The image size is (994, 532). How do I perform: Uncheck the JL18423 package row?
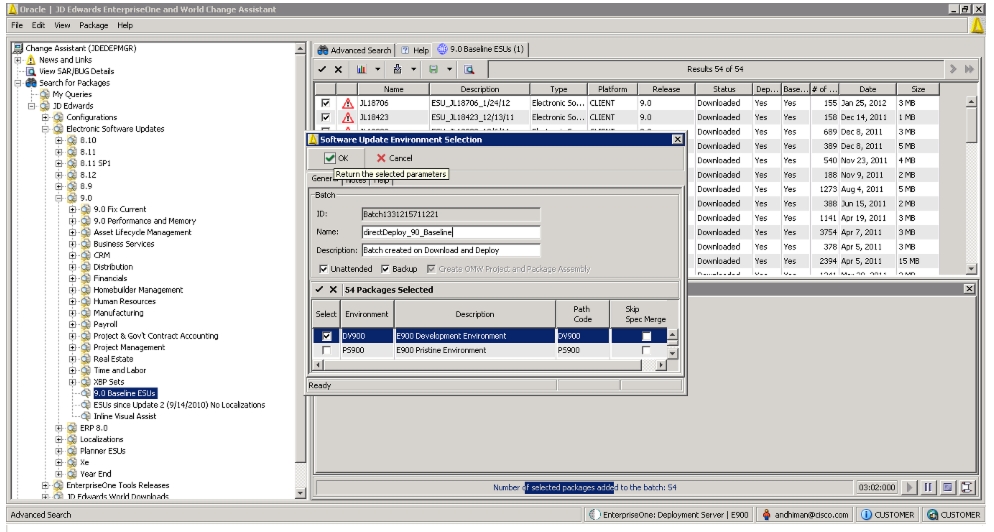(325, 117)
